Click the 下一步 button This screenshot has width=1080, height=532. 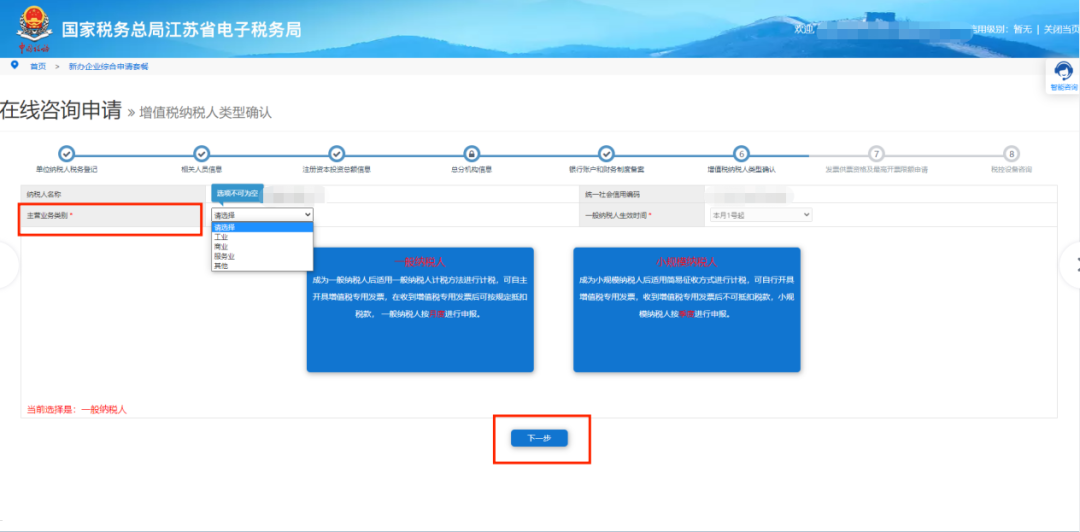539,438
